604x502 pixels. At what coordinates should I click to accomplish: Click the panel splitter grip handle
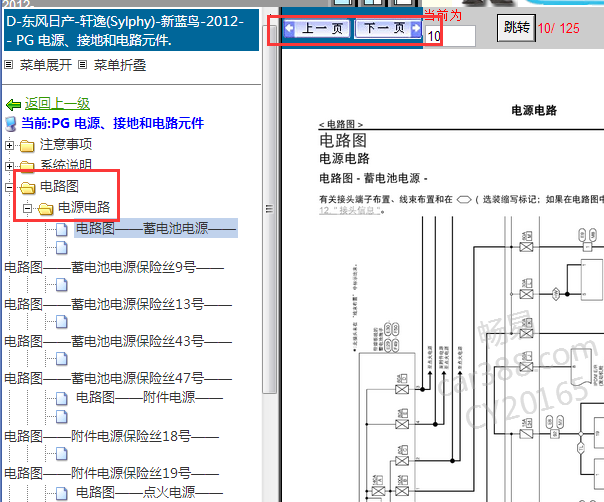pos(269,209)
